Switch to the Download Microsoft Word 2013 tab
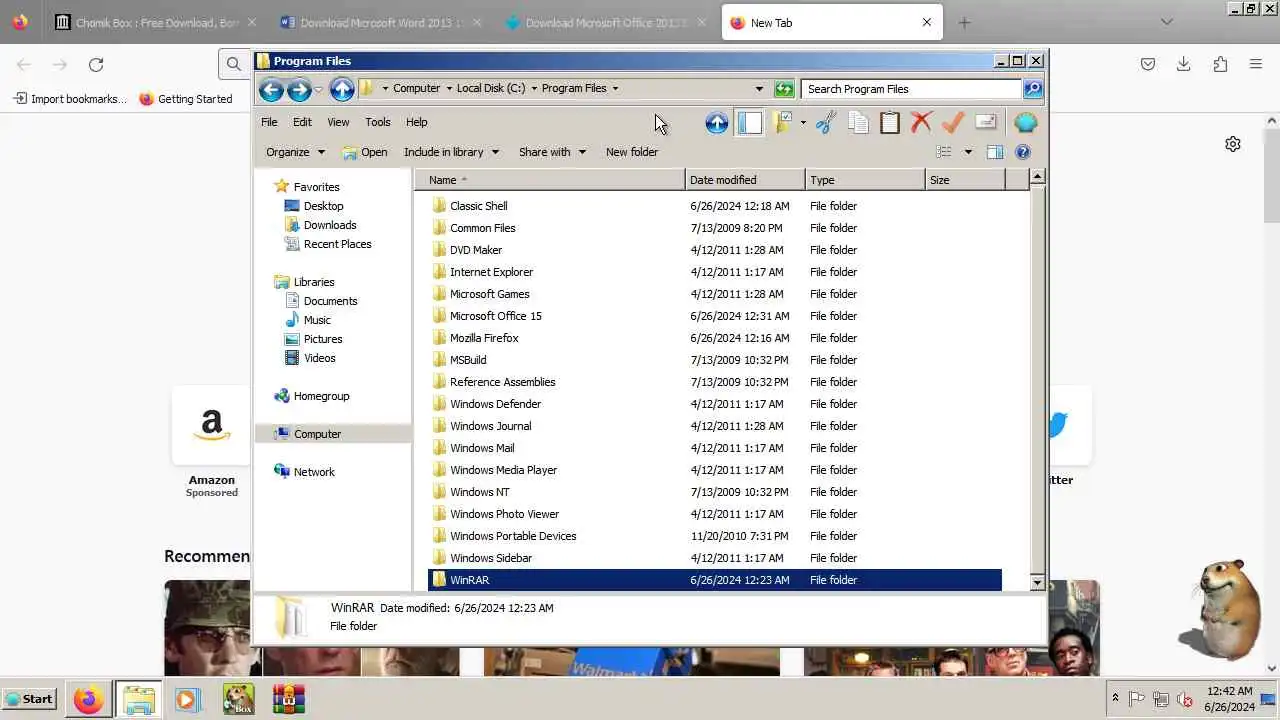Screen dimensions: 1280x720 point(379,22)
